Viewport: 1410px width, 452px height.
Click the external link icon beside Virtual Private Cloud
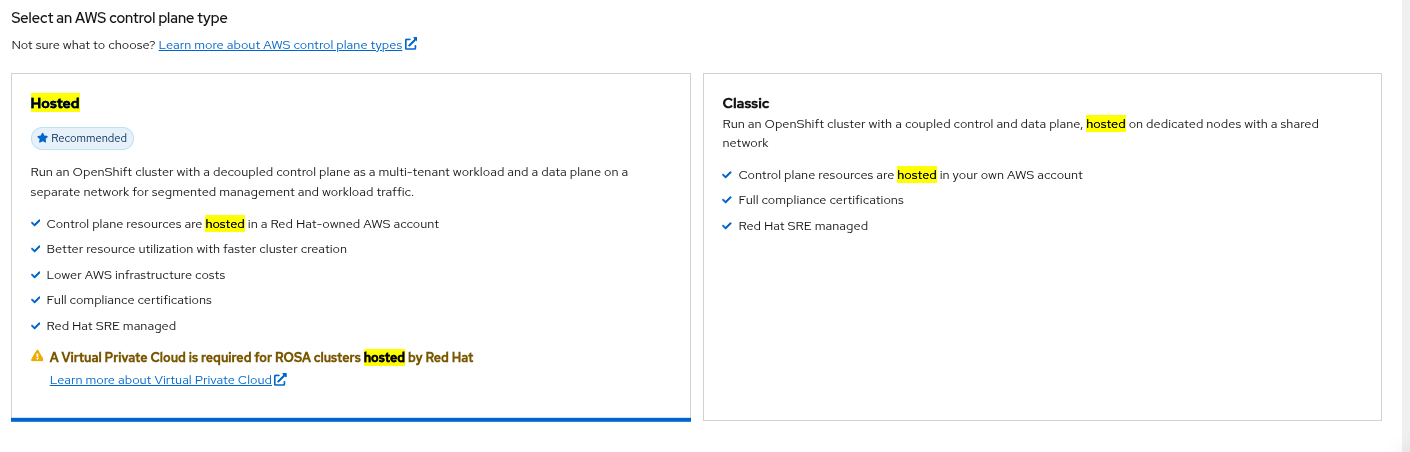(281, 380)
